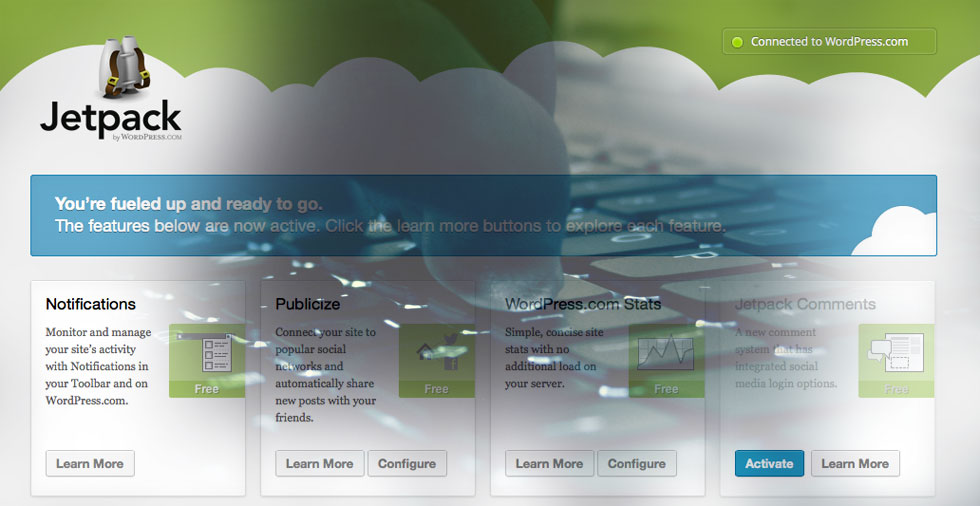Configure the Publicize module
The image size is (980, 506).
coord(407,464)
